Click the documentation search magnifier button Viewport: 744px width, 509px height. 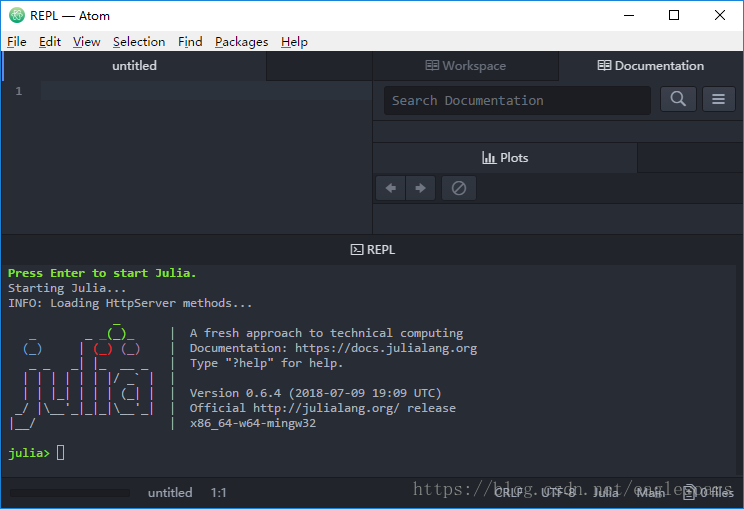[x=678, y=99]
